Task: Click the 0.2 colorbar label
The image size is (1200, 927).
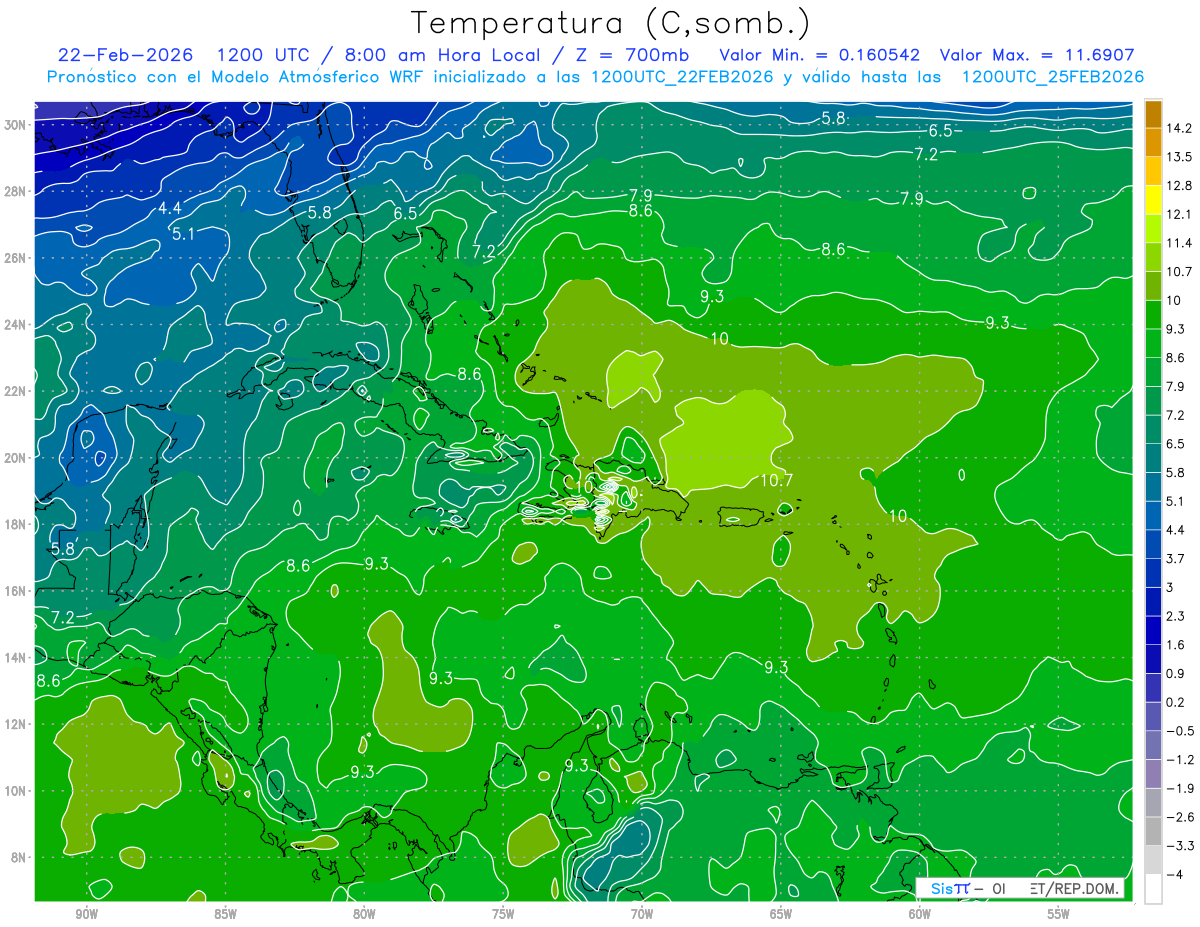Action: 1175,702
